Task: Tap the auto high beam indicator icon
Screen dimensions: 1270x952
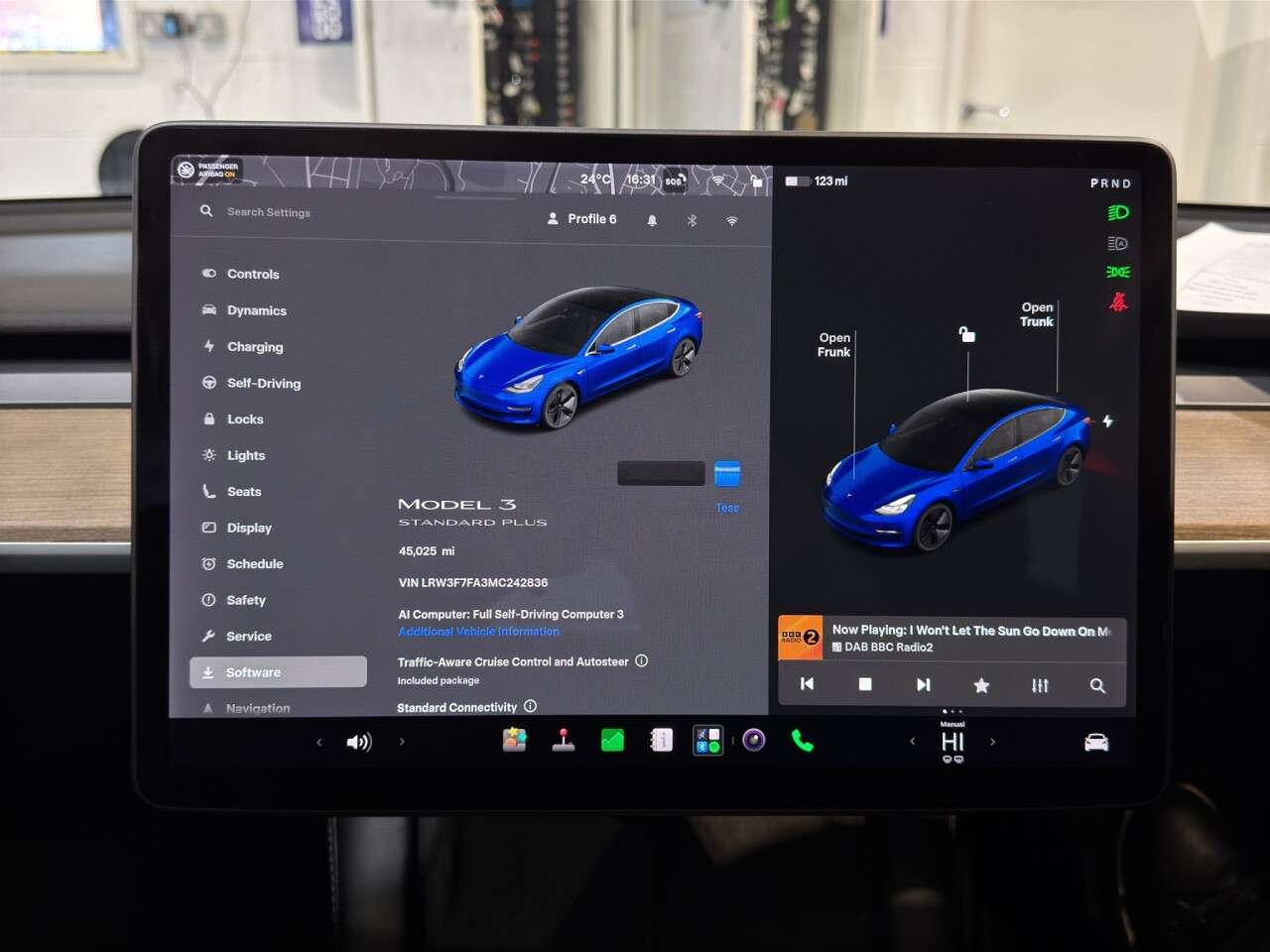Action: pos(1118,243)
